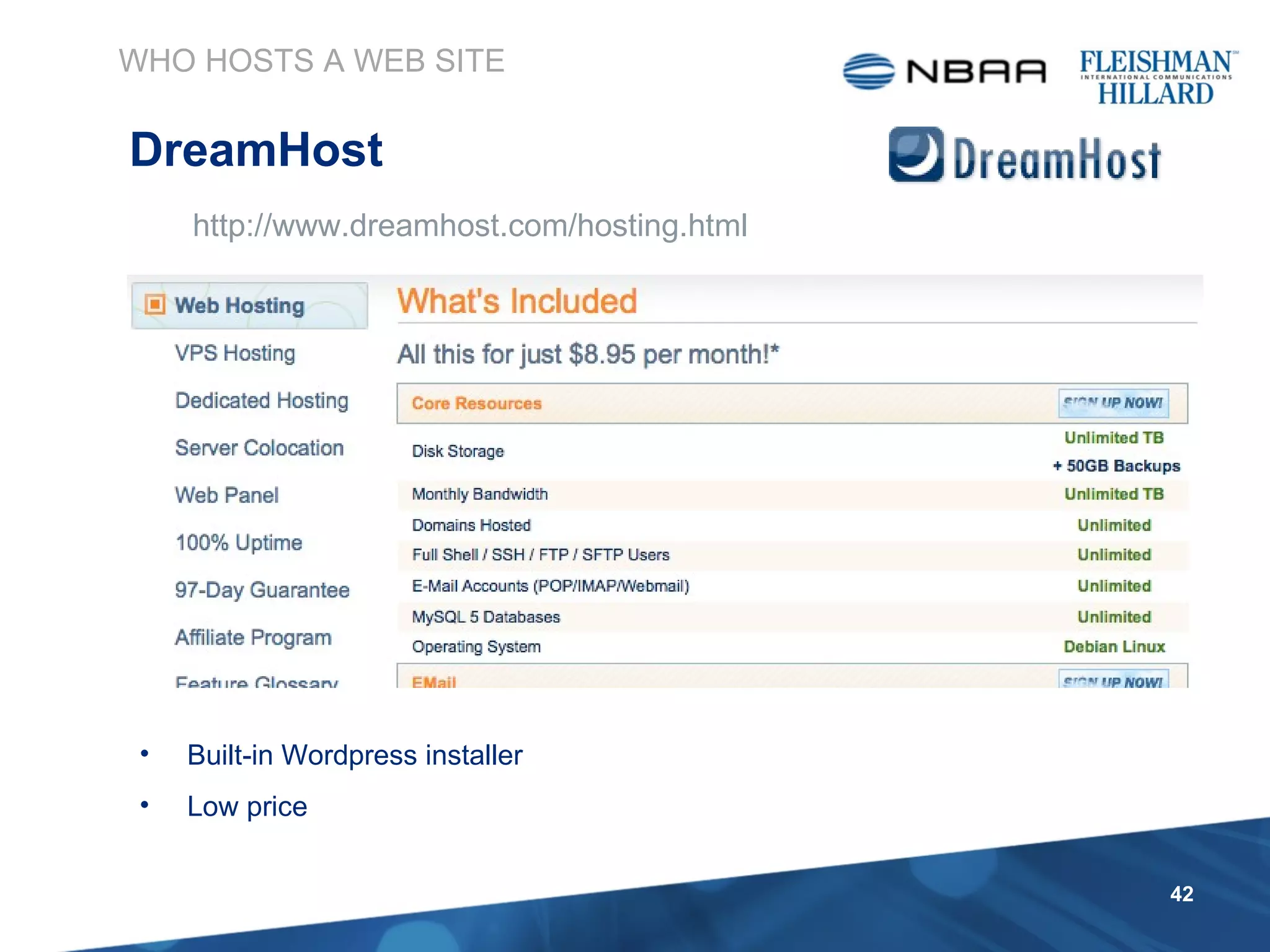Click the Unlimited value for SFTP Users

tap(1114, 555)
